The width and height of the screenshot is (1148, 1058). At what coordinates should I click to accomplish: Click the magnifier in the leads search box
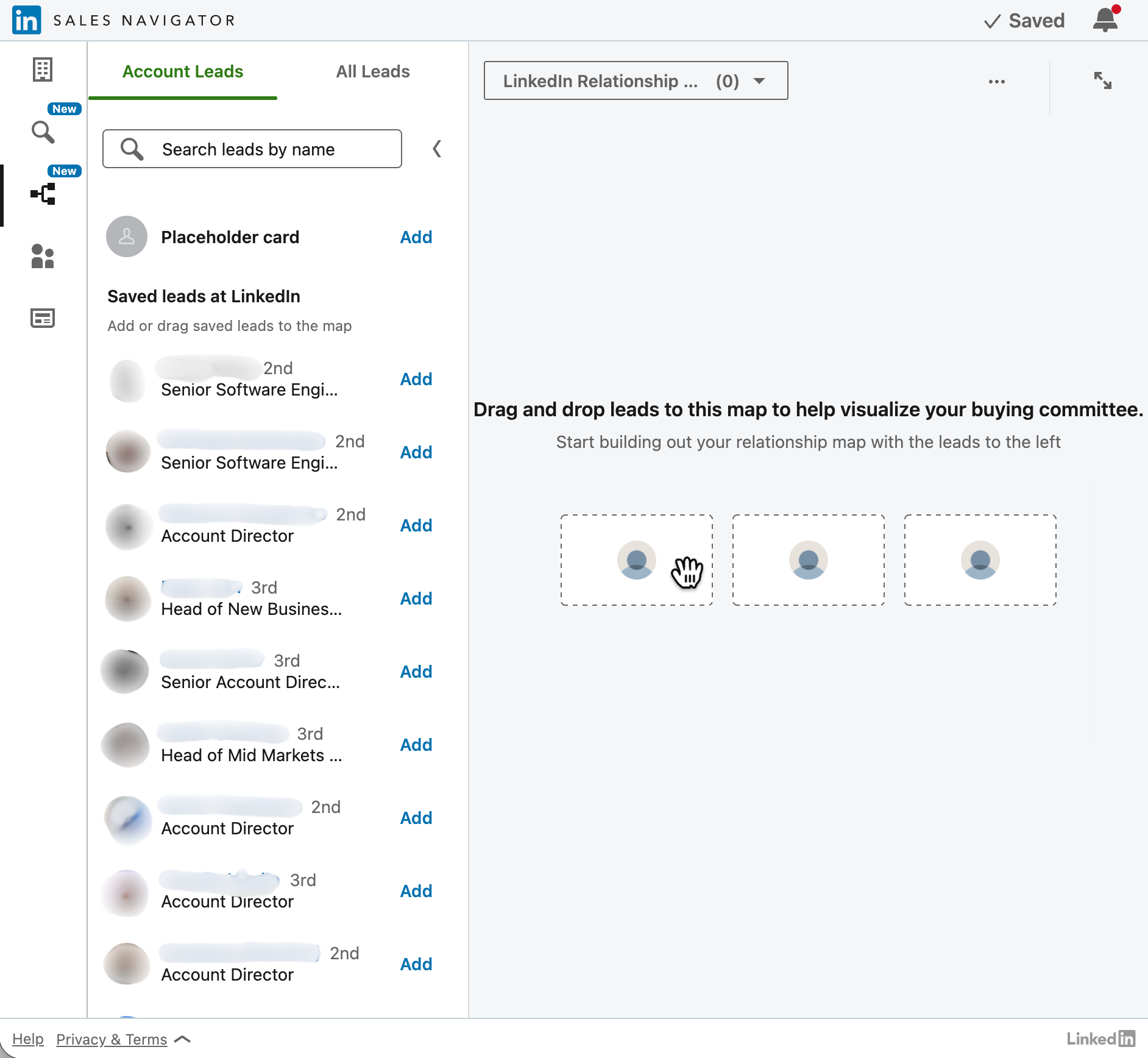(132, 149)
